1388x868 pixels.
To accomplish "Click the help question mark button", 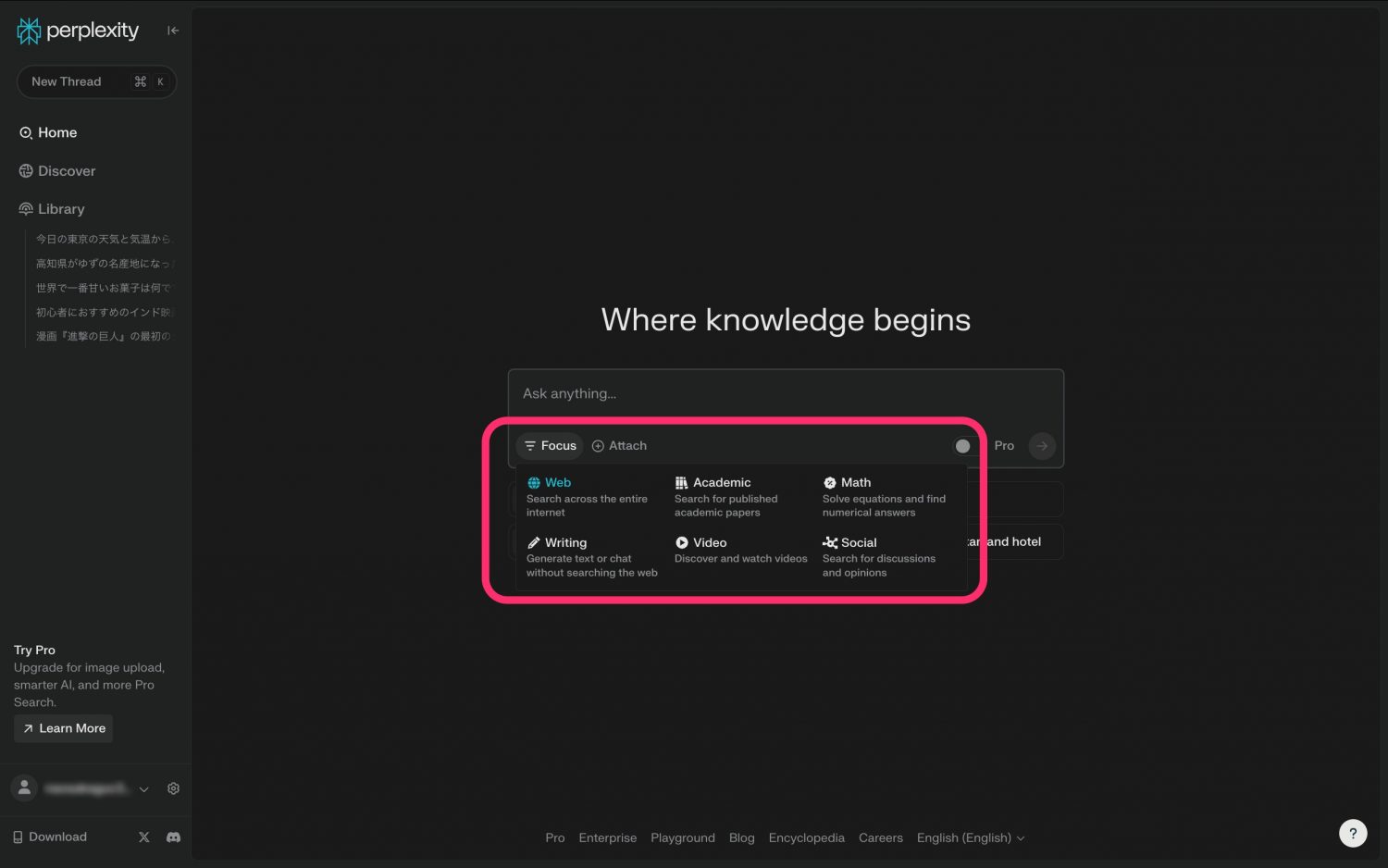I will [x=1353, y=833].
